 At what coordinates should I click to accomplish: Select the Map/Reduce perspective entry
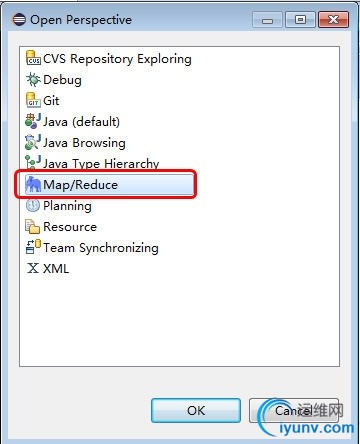pyautogui.click(x=109, y=184)
